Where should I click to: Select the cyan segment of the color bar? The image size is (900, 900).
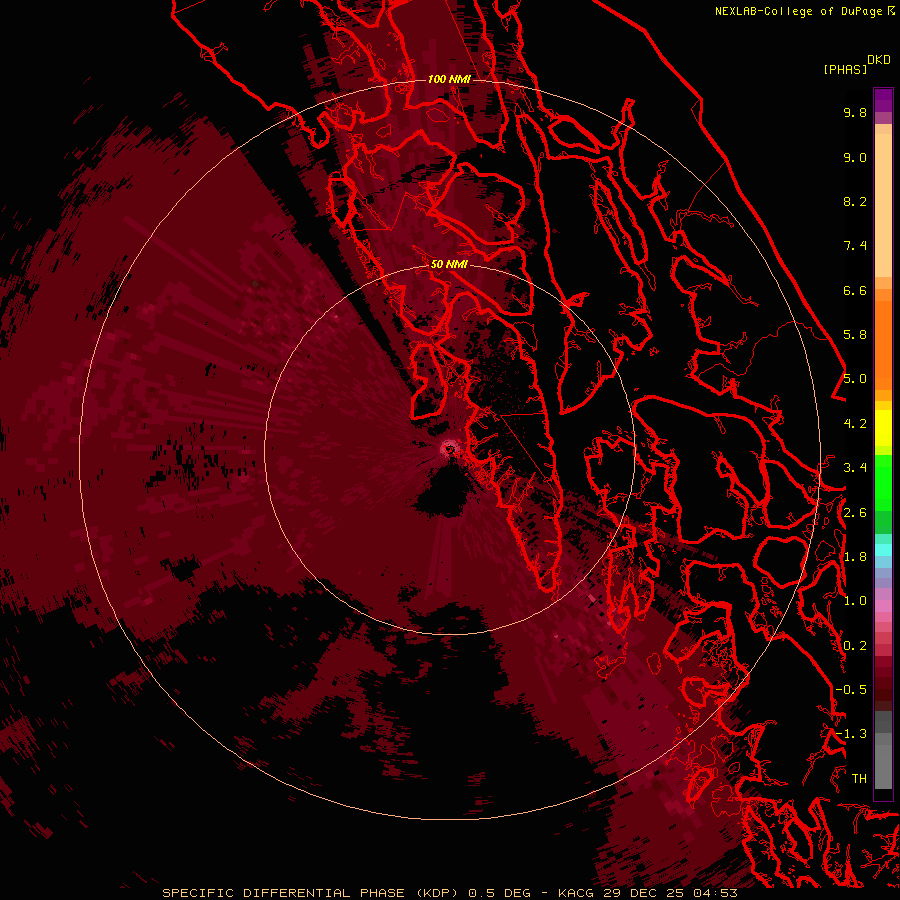point(883,550)
